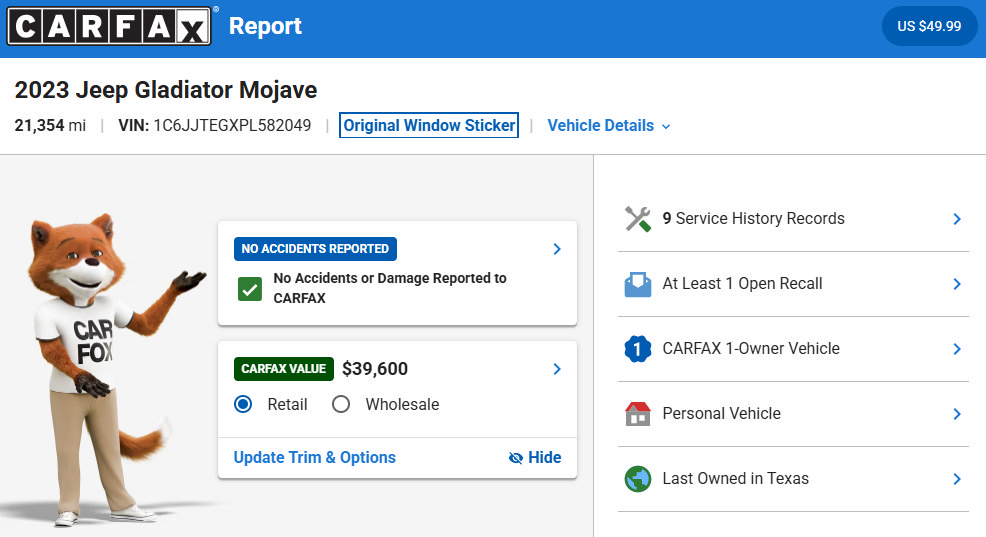Screen dimensions: 986x537
Task: Click the $39,600 value amount
Action: coord(375,369)
